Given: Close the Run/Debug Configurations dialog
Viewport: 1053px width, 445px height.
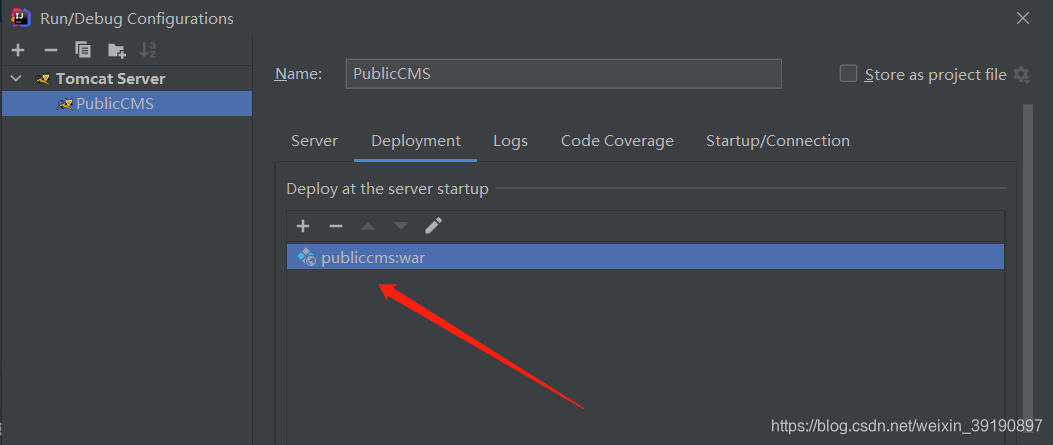Looking at the screenshot, I should (1023, 18).
